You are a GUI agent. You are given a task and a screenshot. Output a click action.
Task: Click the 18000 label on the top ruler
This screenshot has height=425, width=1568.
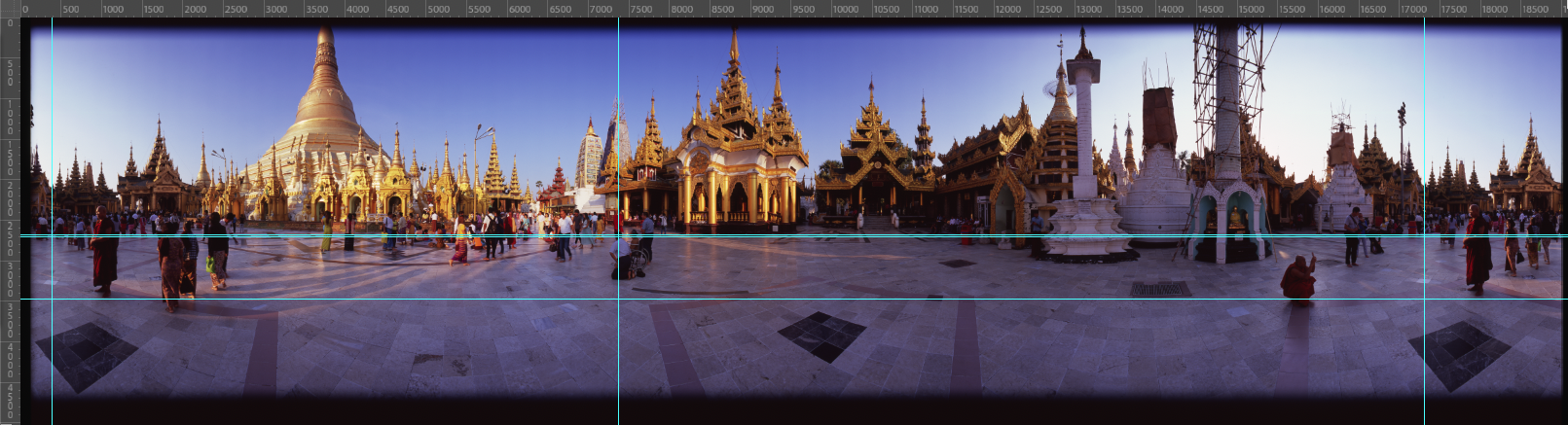pos(1495,9)
